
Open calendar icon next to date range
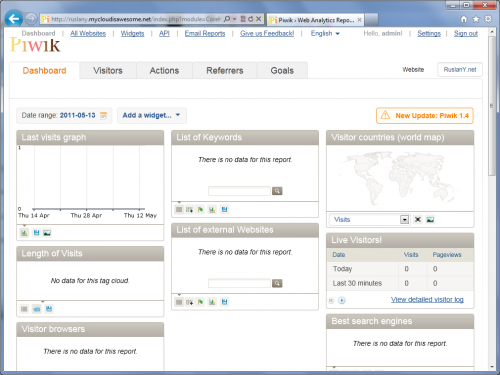(104, 115)
